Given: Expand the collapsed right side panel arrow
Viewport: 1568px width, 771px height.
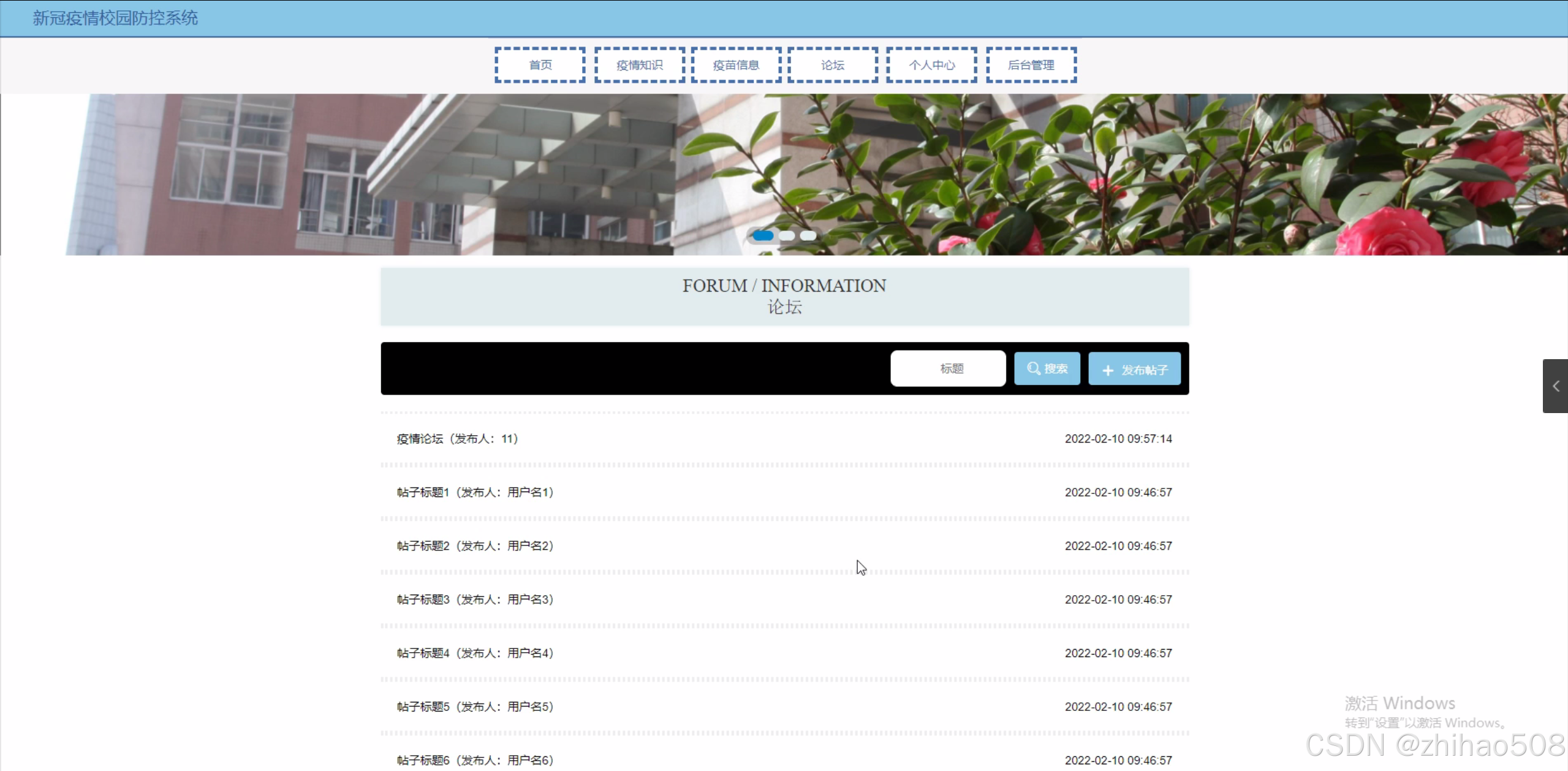Looking at the screenshot, I should 1555,386.
